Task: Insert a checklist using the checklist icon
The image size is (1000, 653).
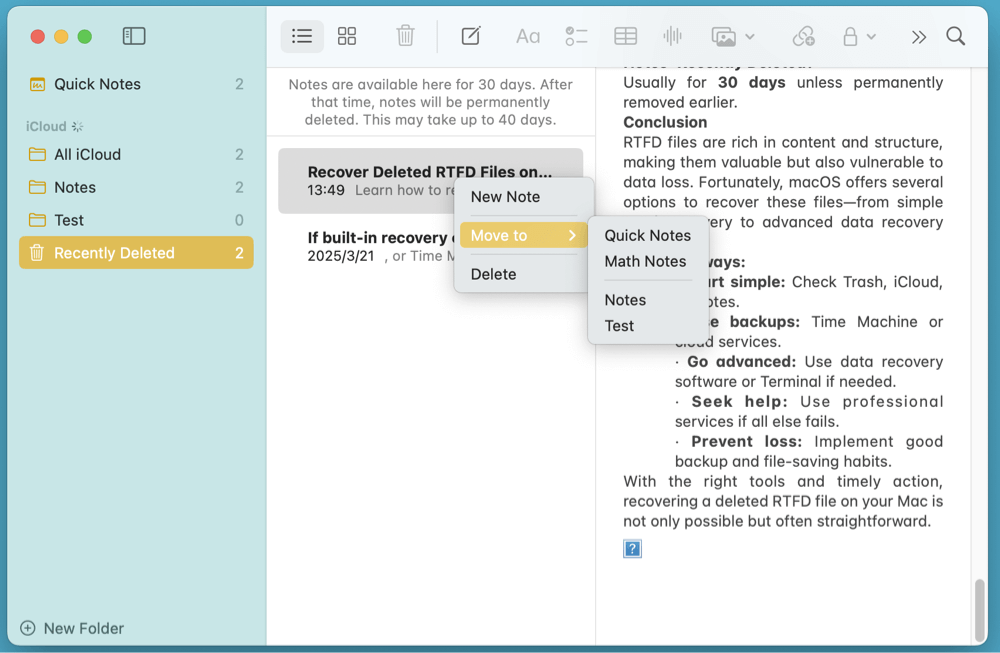Action: pyautogui.click(x=576, y=35)
